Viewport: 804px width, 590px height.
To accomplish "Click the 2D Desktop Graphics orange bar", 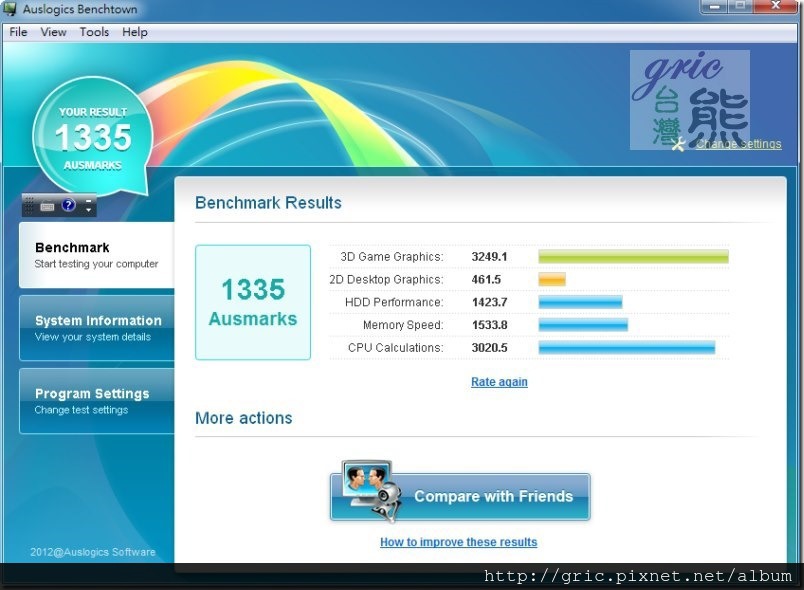I will tap(552, 279).
